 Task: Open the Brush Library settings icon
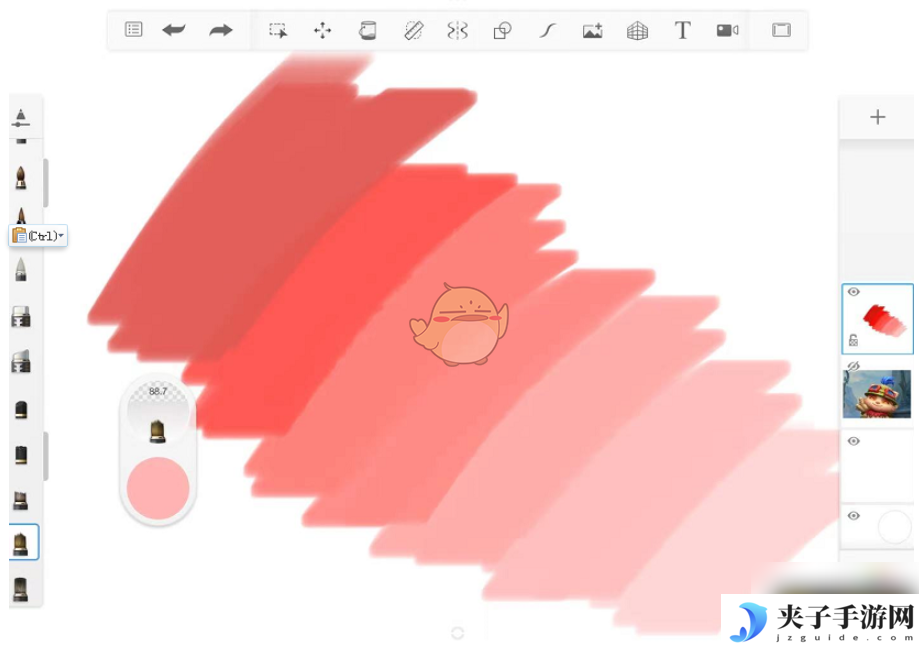21,118
